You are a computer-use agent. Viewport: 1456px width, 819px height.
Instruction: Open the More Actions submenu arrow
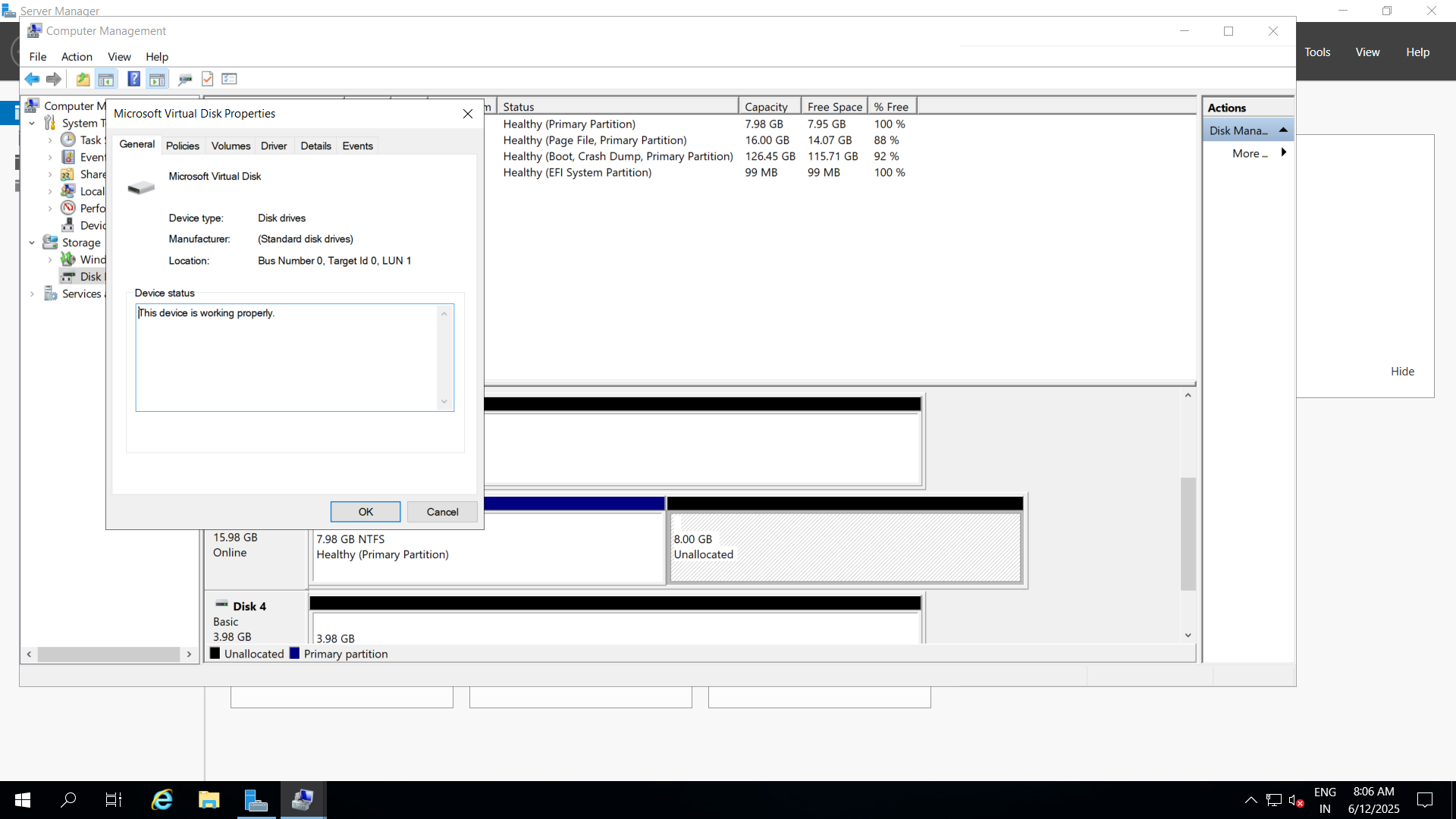point(1283,152)
